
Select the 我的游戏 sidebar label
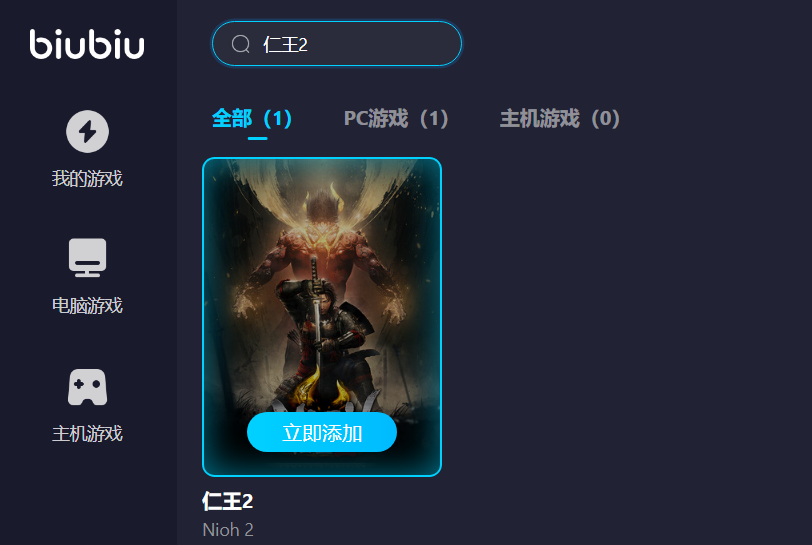coord(87,178)
